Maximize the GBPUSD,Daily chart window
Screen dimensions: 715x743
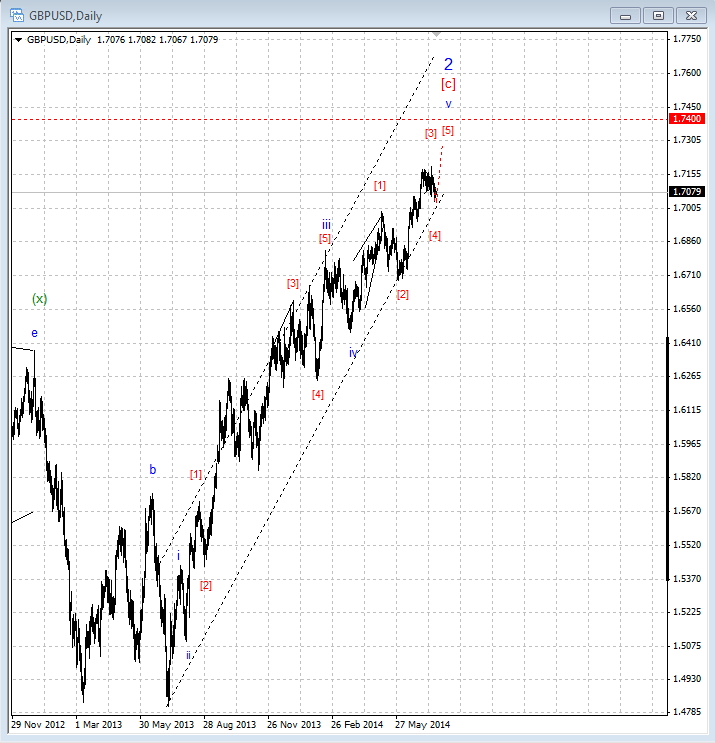[x=658, y=16]
